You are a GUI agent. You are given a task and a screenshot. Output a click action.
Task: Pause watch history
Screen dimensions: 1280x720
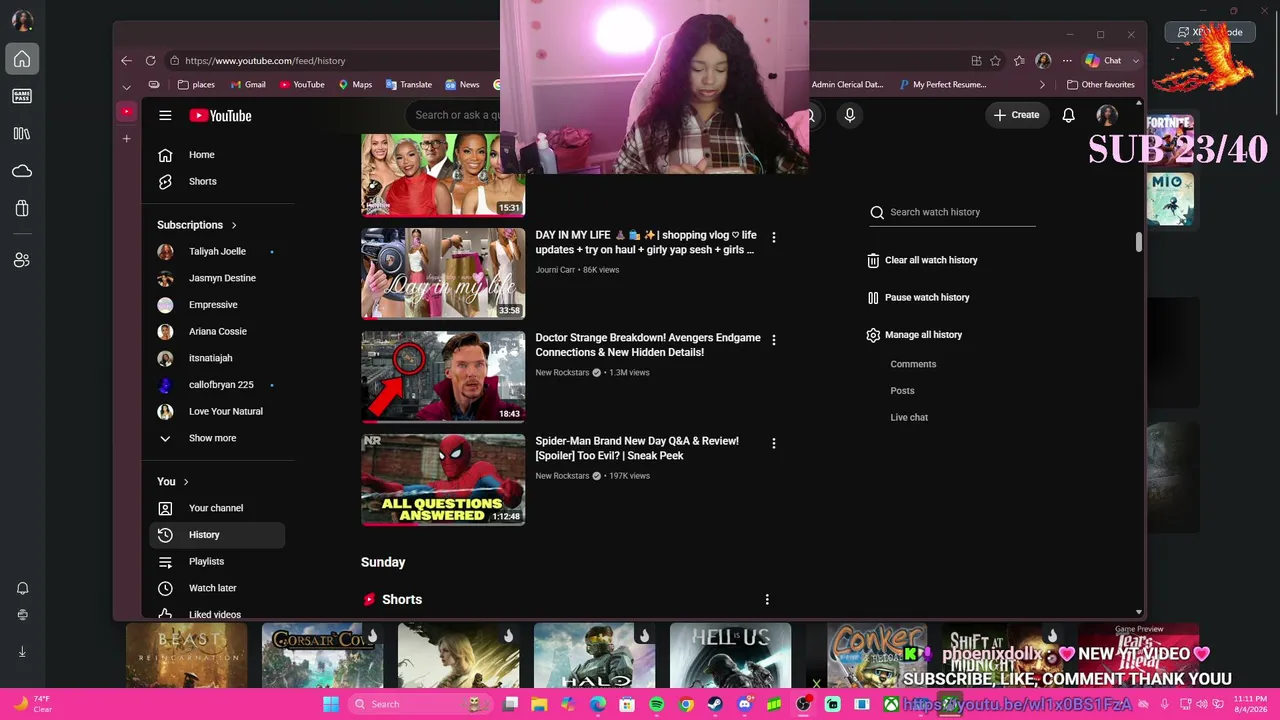pos(919,297)
